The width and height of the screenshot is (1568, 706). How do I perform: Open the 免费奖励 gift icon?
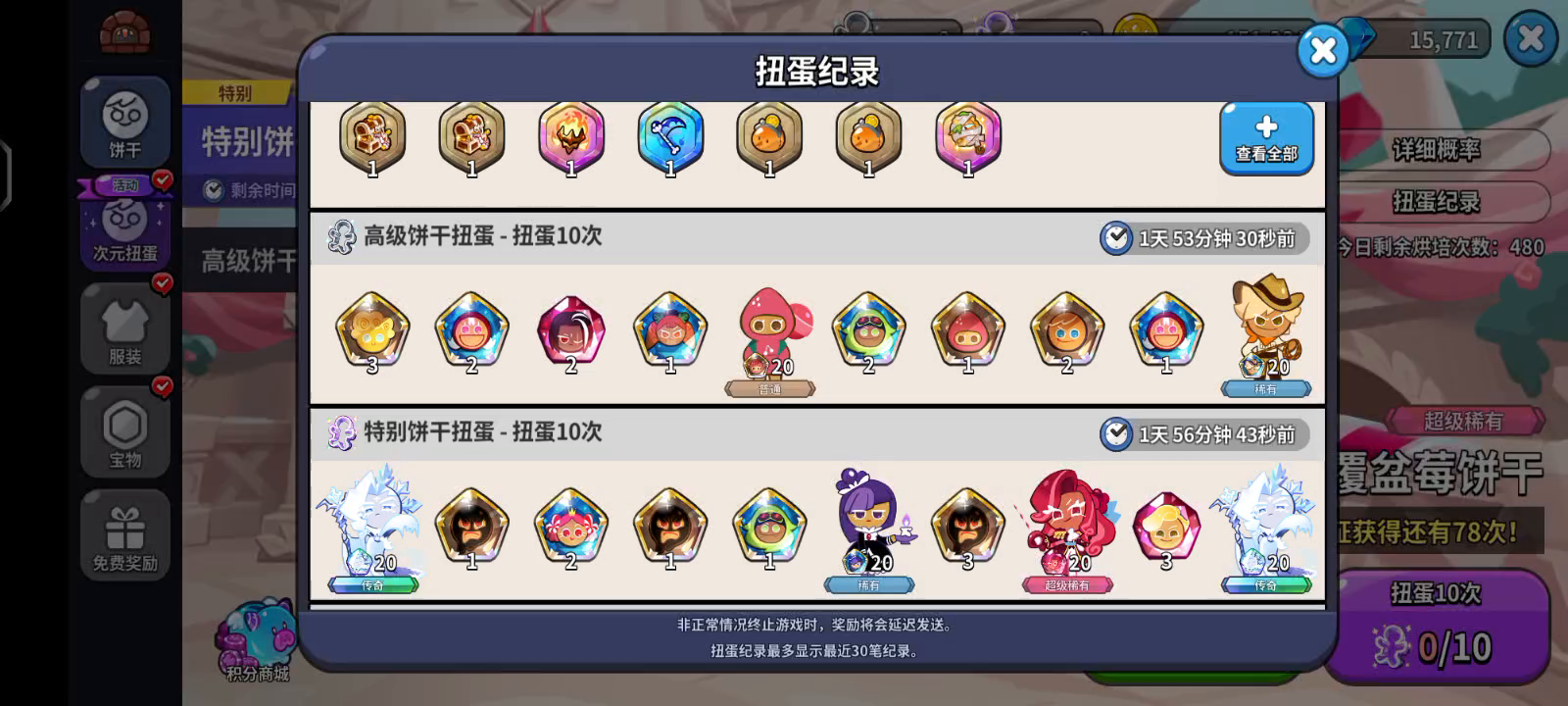125,535
